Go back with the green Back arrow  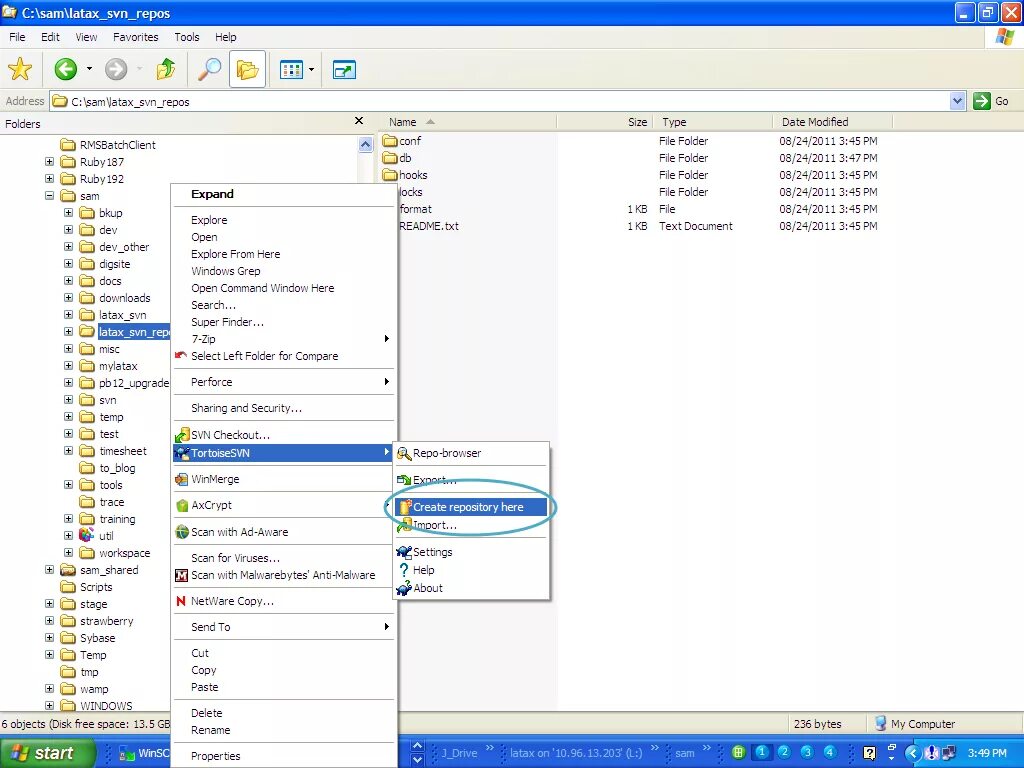tap(65, 69)
